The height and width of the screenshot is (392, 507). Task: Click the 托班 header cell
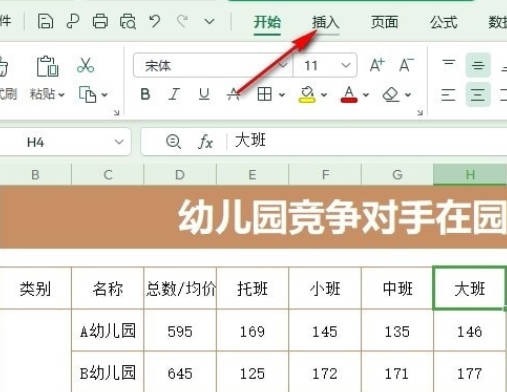pos(252,288)
